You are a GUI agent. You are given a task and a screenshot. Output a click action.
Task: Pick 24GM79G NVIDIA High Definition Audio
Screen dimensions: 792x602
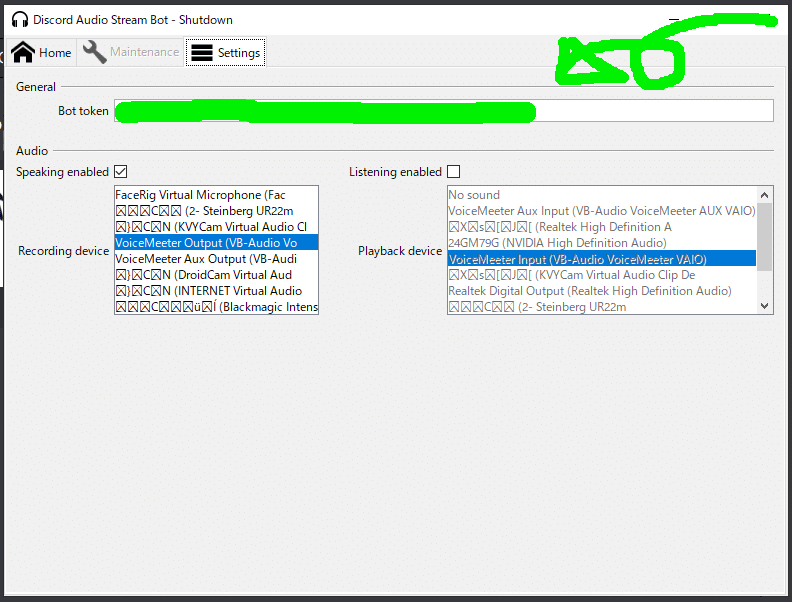(x=602, y=243)
